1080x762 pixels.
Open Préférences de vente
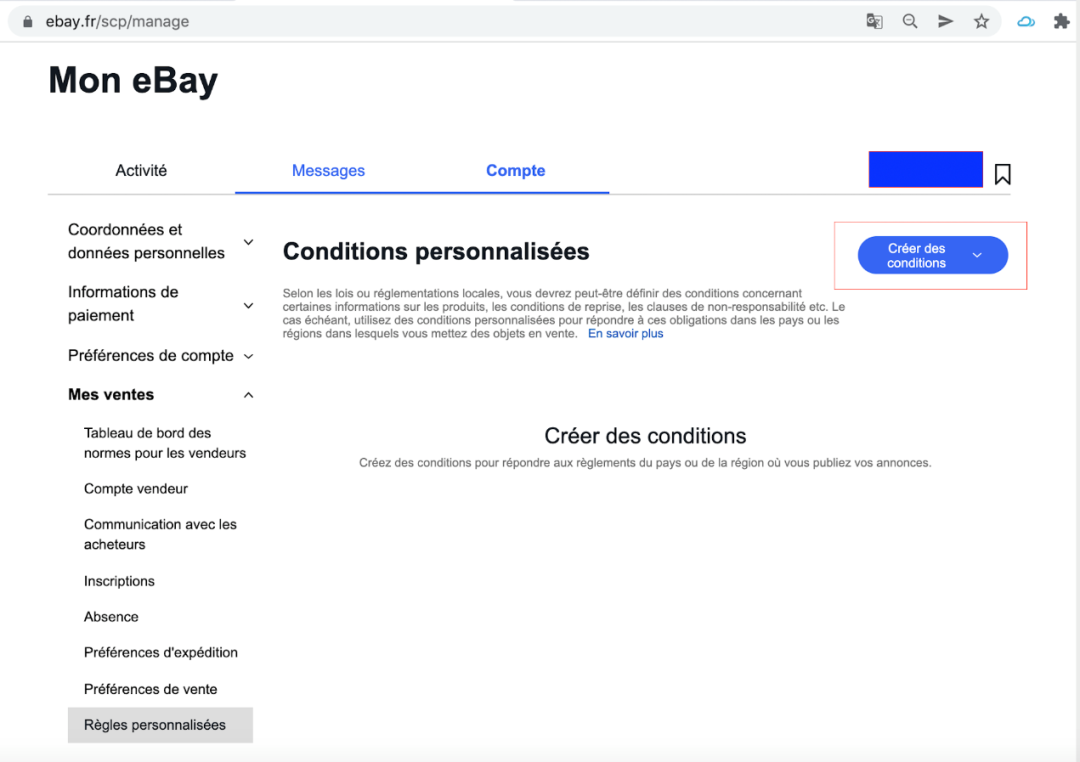click(150, 689)
